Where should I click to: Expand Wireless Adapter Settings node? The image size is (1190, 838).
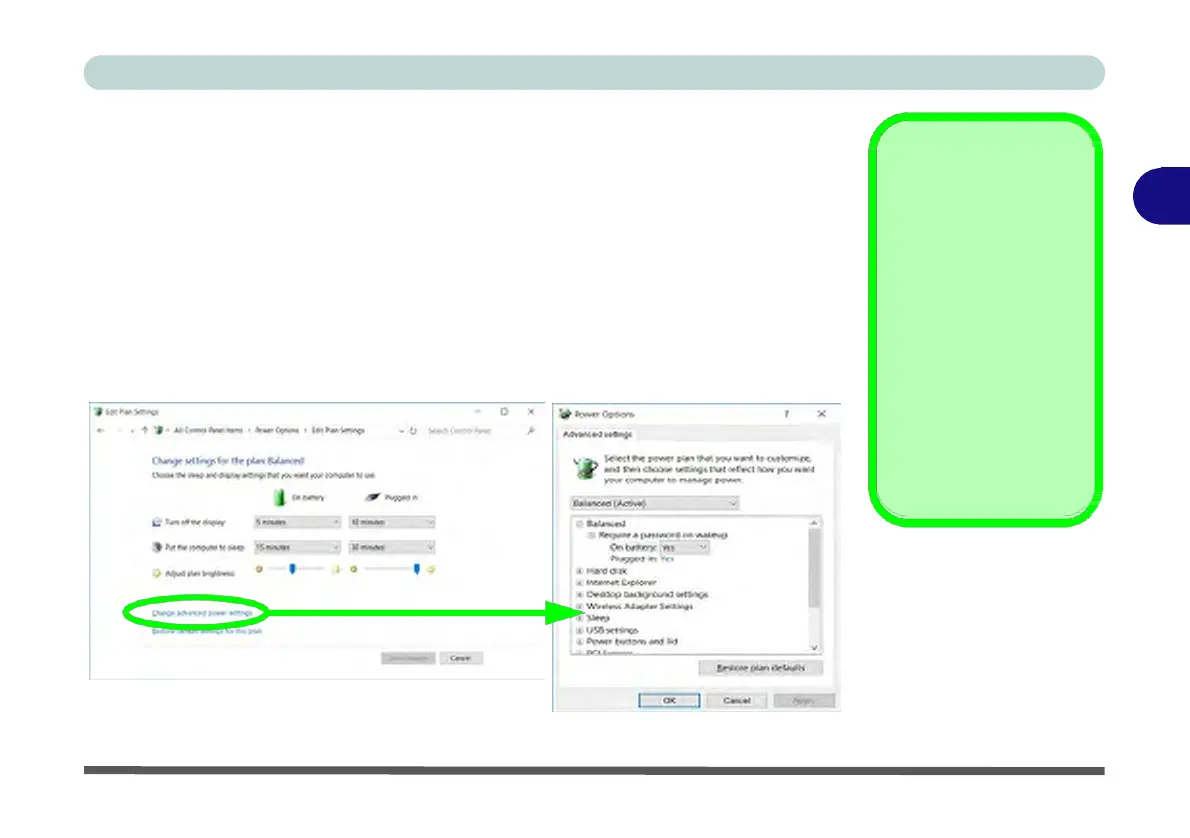coord(579,606)
